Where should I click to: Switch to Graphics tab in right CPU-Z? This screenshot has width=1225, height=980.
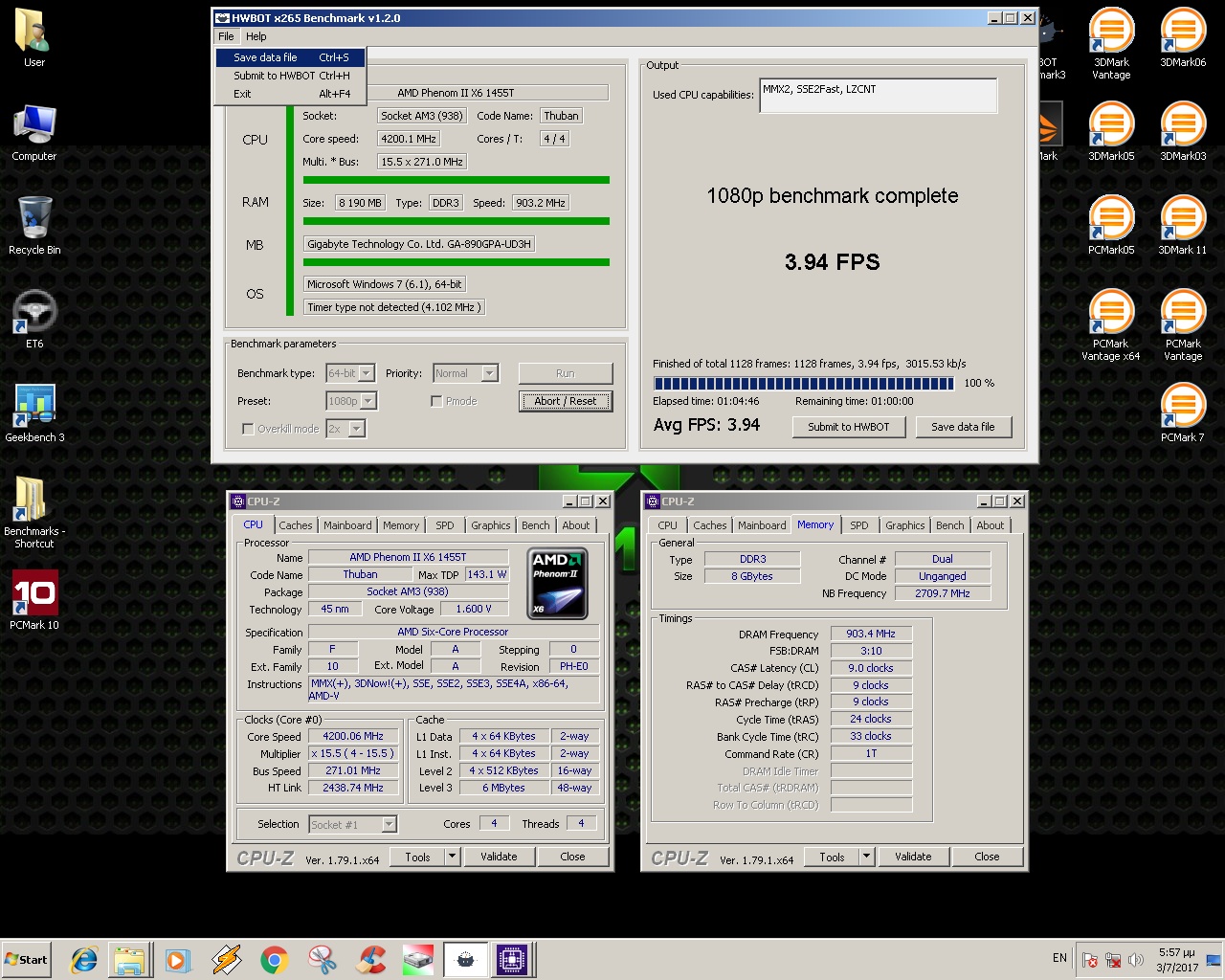point(904,525)
